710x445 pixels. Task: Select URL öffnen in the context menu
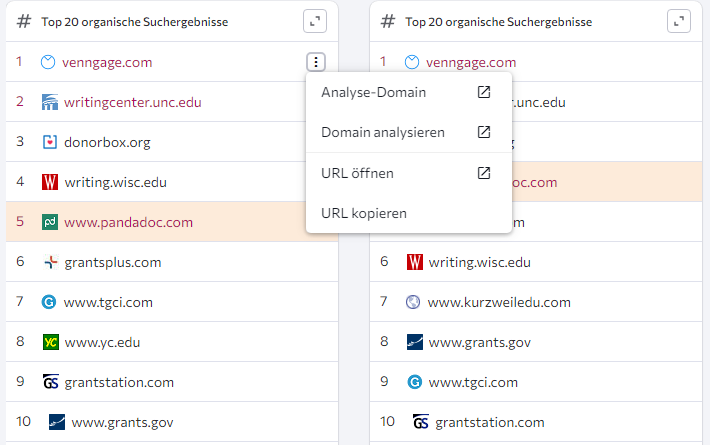coord(409,173)
